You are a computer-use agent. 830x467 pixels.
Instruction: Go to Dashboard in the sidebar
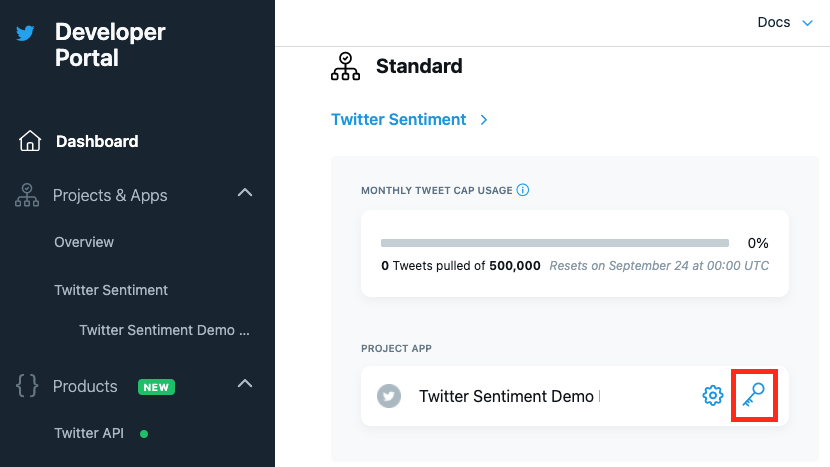[97, 141]
